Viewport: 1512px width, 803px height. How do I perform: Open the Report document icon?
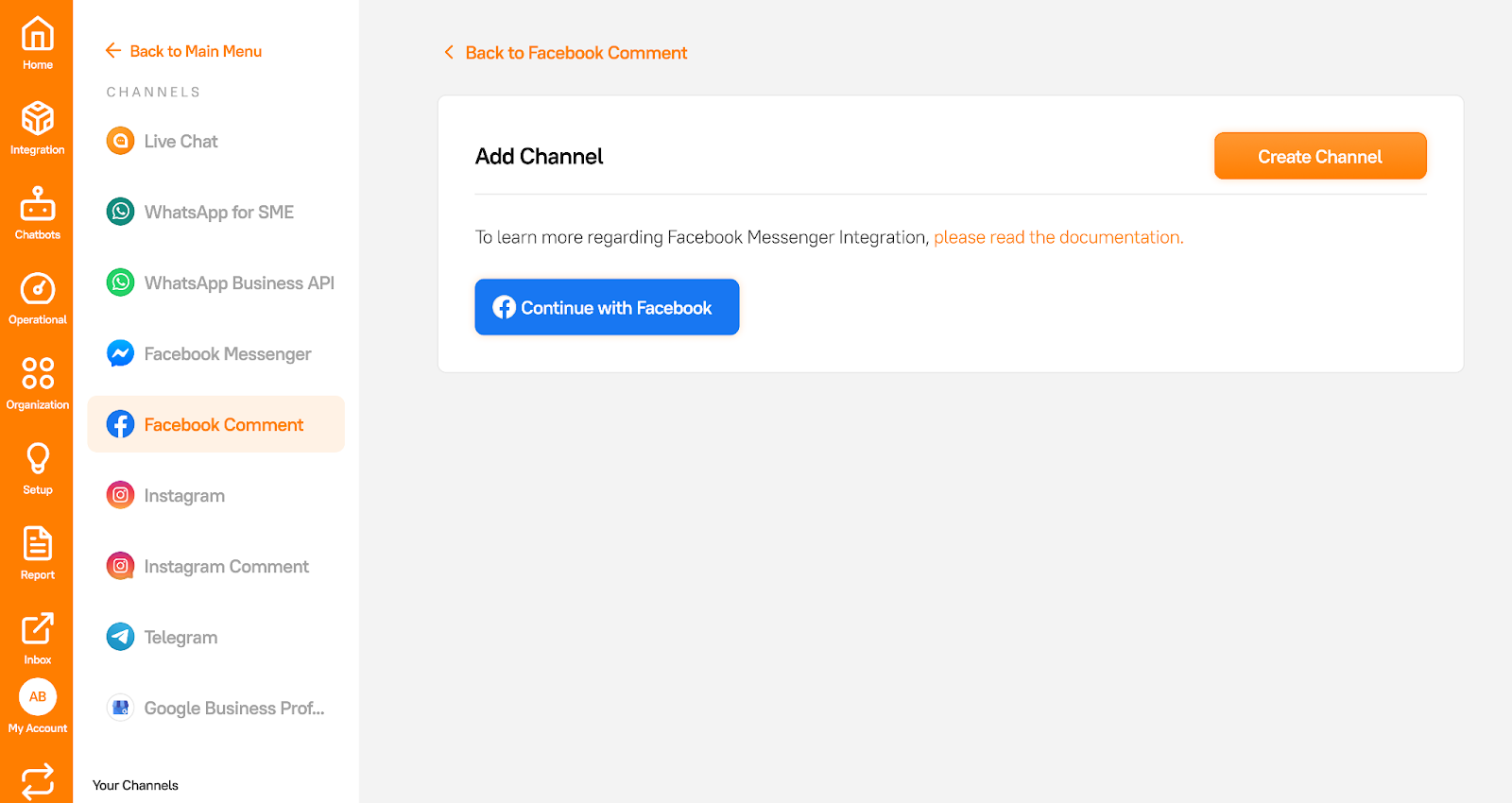pyautogui.click(x=38, y=543)
